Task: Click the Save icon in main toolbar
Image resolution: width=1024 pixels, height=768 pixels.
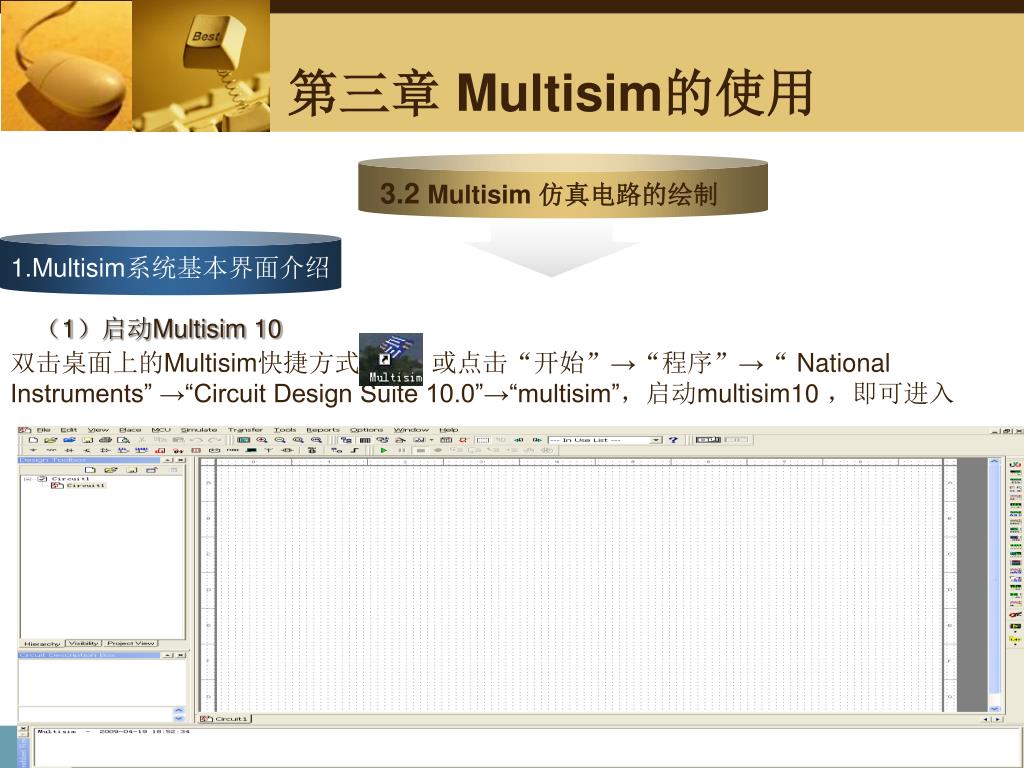Action: pos(88,440)
